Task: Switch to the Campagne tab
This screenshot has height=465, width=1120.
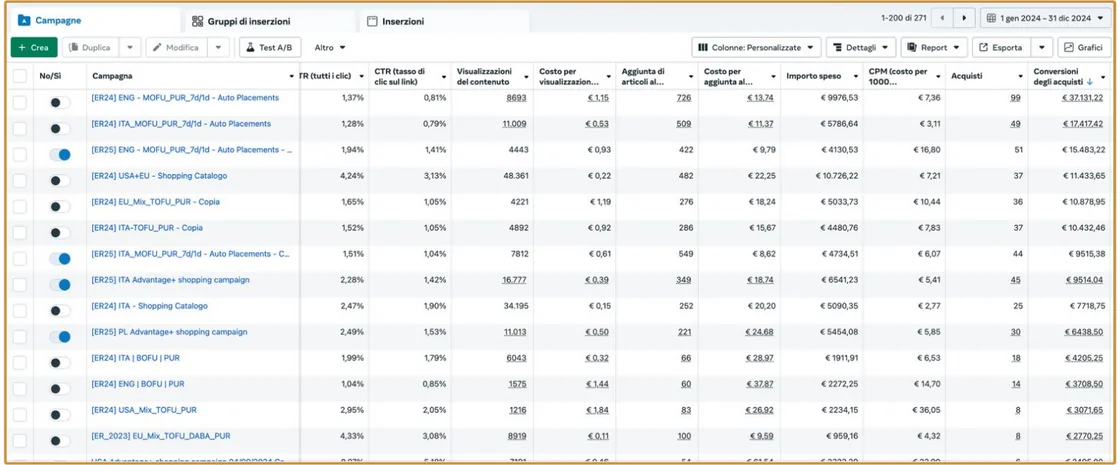Action: [93, 21]
